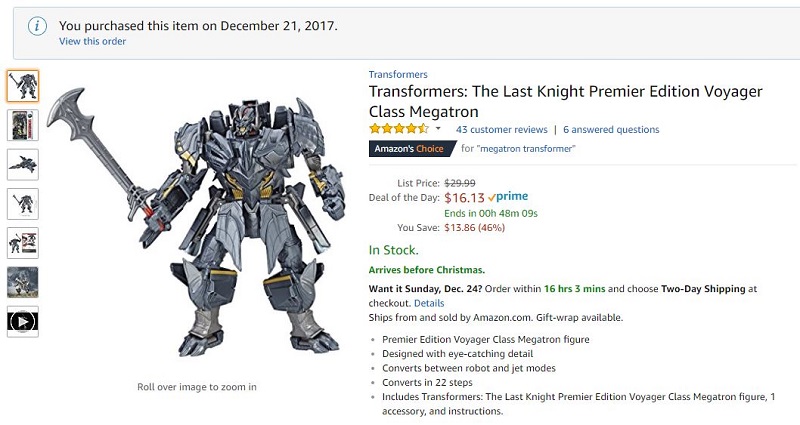Click the product title text
The width and height of the screenshot is (800, 425).
[x=565, y=102]
